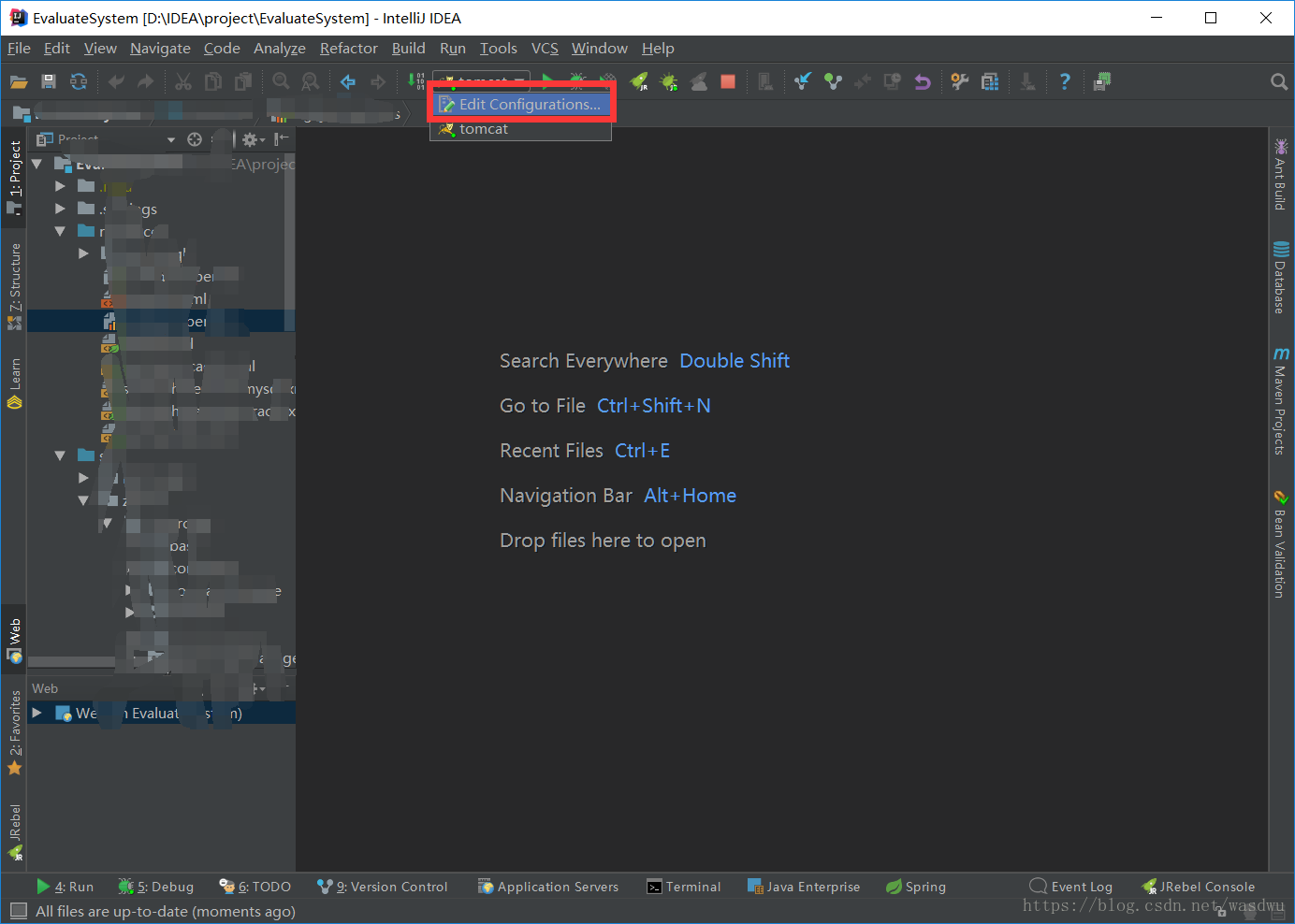
Task: Open Settings via wrench icon
Action: (959, 82)
